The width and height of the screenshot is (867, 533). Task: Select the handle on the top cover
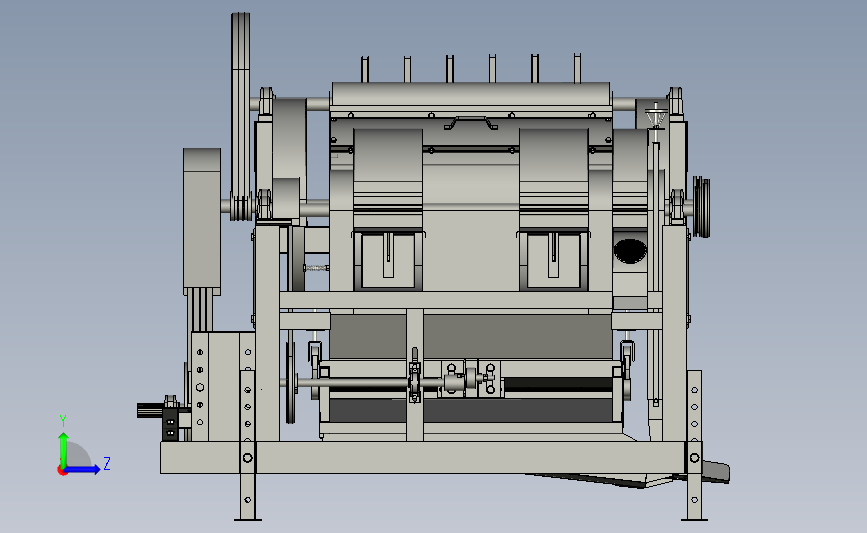coord(471,123)
